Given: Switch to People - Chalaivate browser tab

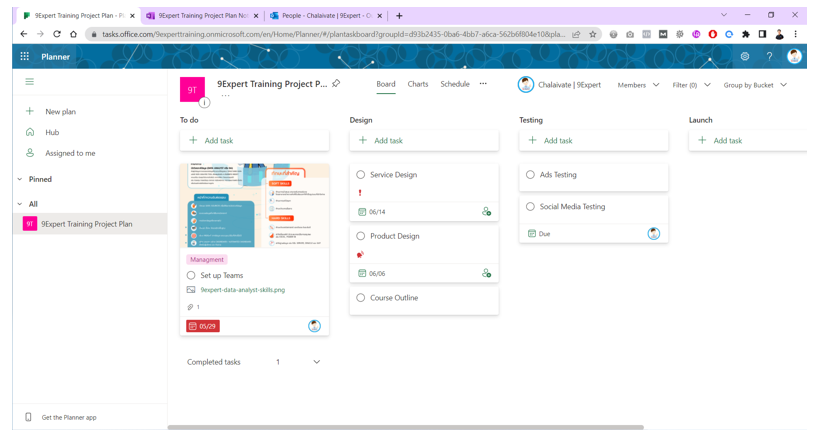Looking at the screenshot, I should [x=326, y=16].
